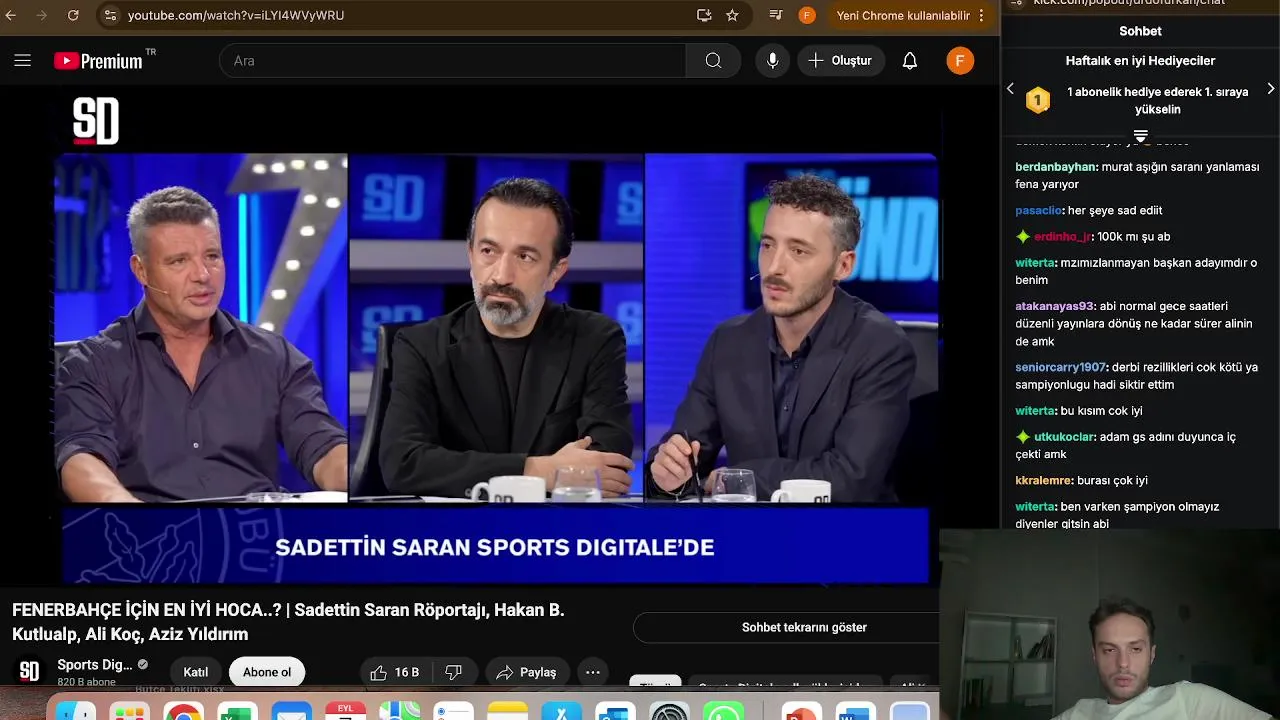Click the YouTube search magnifier button
The height and width of the screenshot is (720, 1280).
(x=713, y=61)
